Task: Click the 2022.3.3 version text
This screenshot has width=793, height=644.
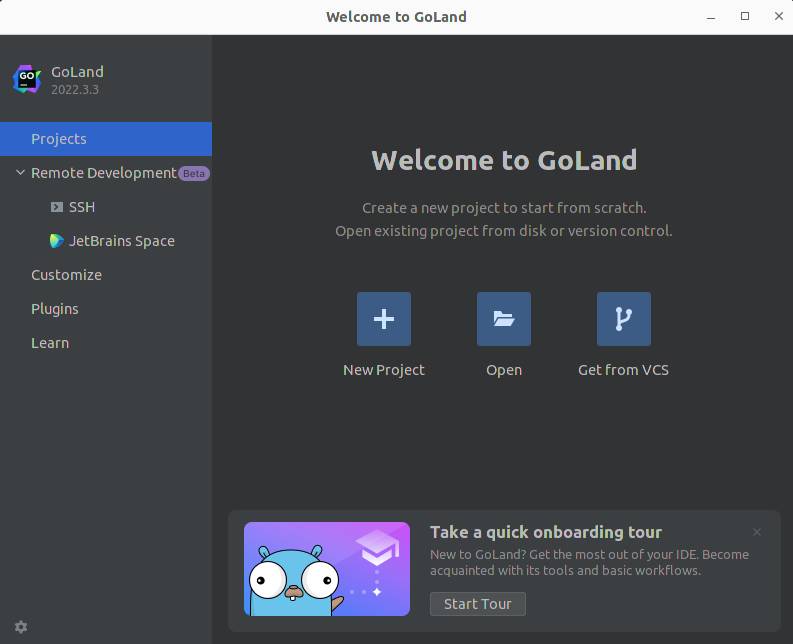Action: 75,90
